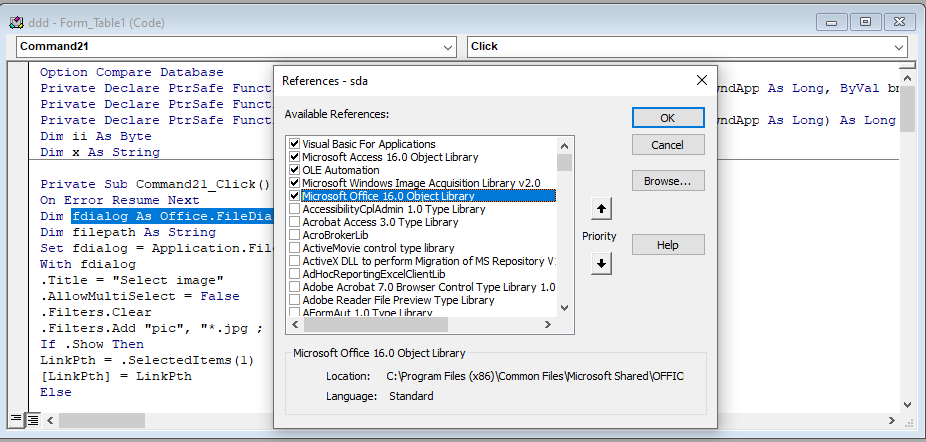The image size is (926, 442).
Task: Uncheck OLE Automation reference
Action: (294, 170)
